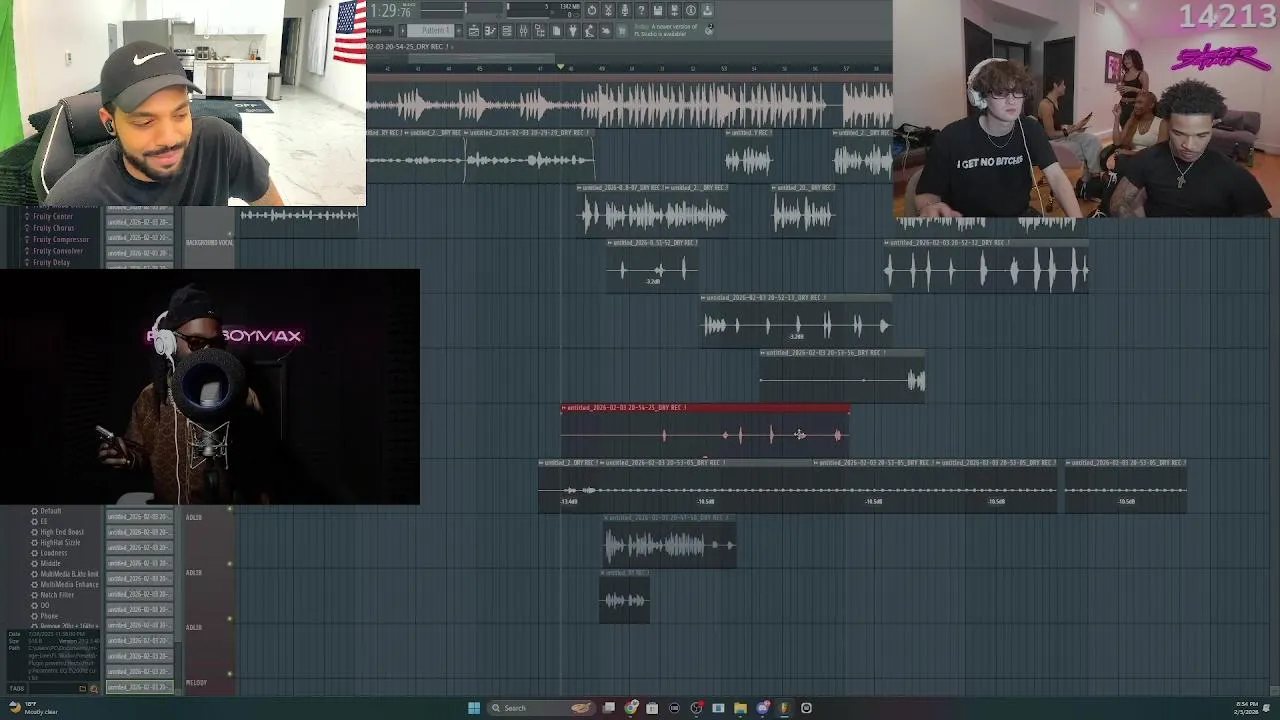Click gear icon of Notch Filter preset
Screen dimensions: 1280x720
click(x=34, y=595)
